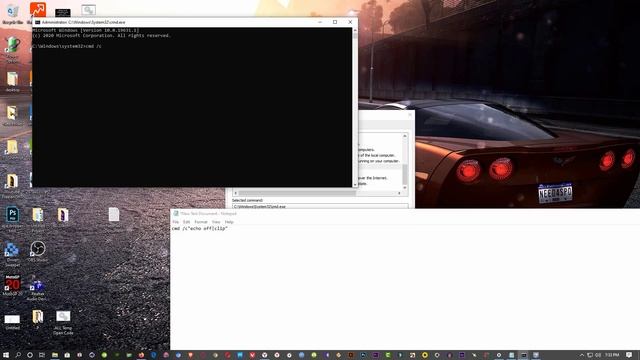Screen dimensions: 640x360
Task: Open File Explorer icon on taskbar
Action: pyautogui.click(x=54, y=355)
